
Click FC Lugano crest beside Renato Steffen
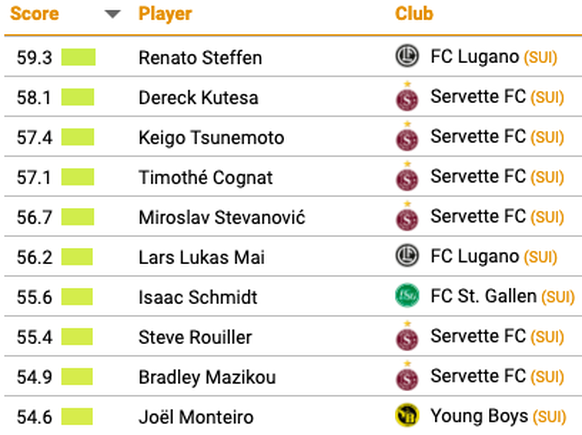point(407,56)
